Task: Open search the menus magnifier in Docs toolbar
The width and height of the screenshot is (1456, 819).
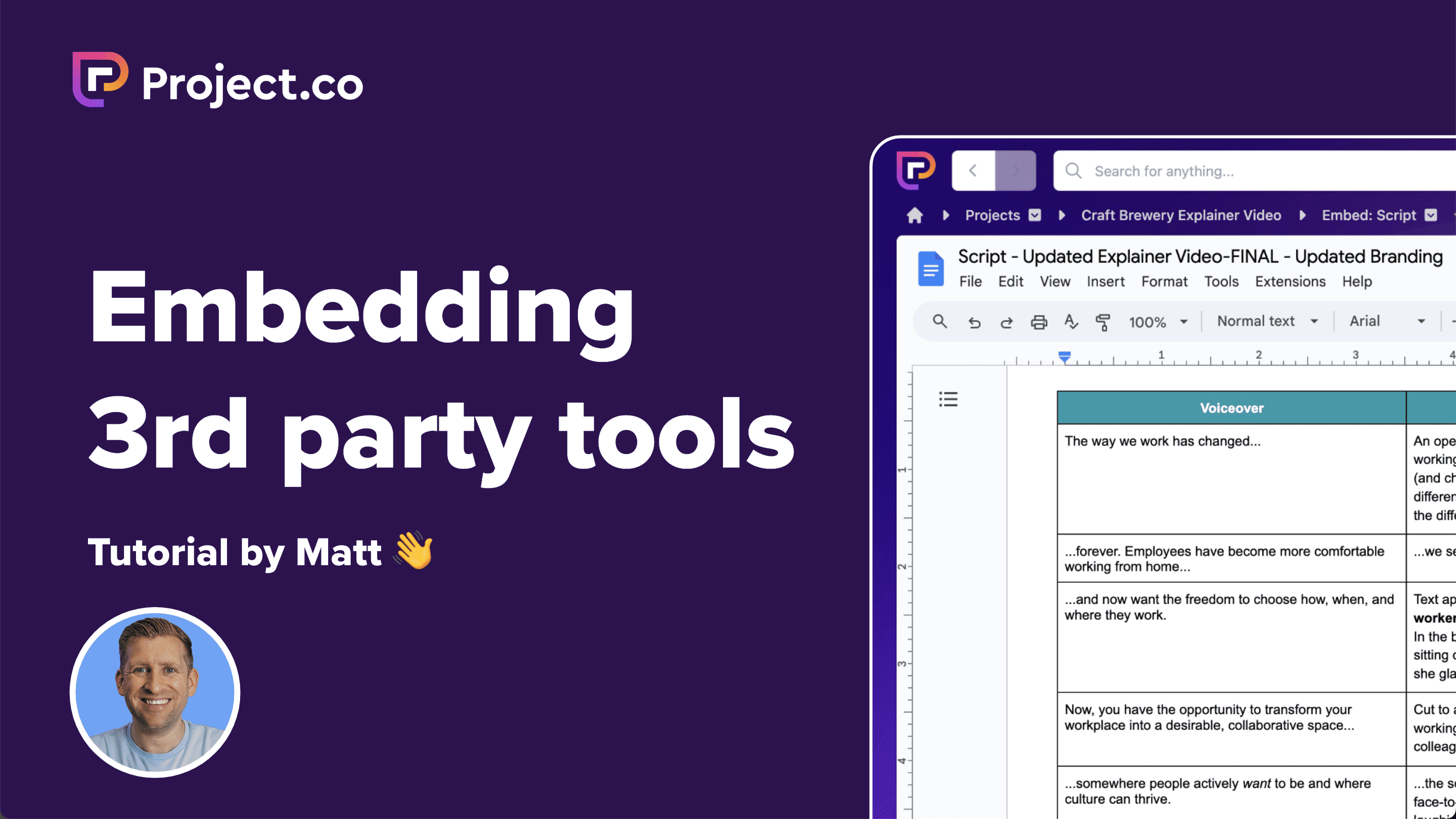Action: pyautogui.click(x=939, y=322)
